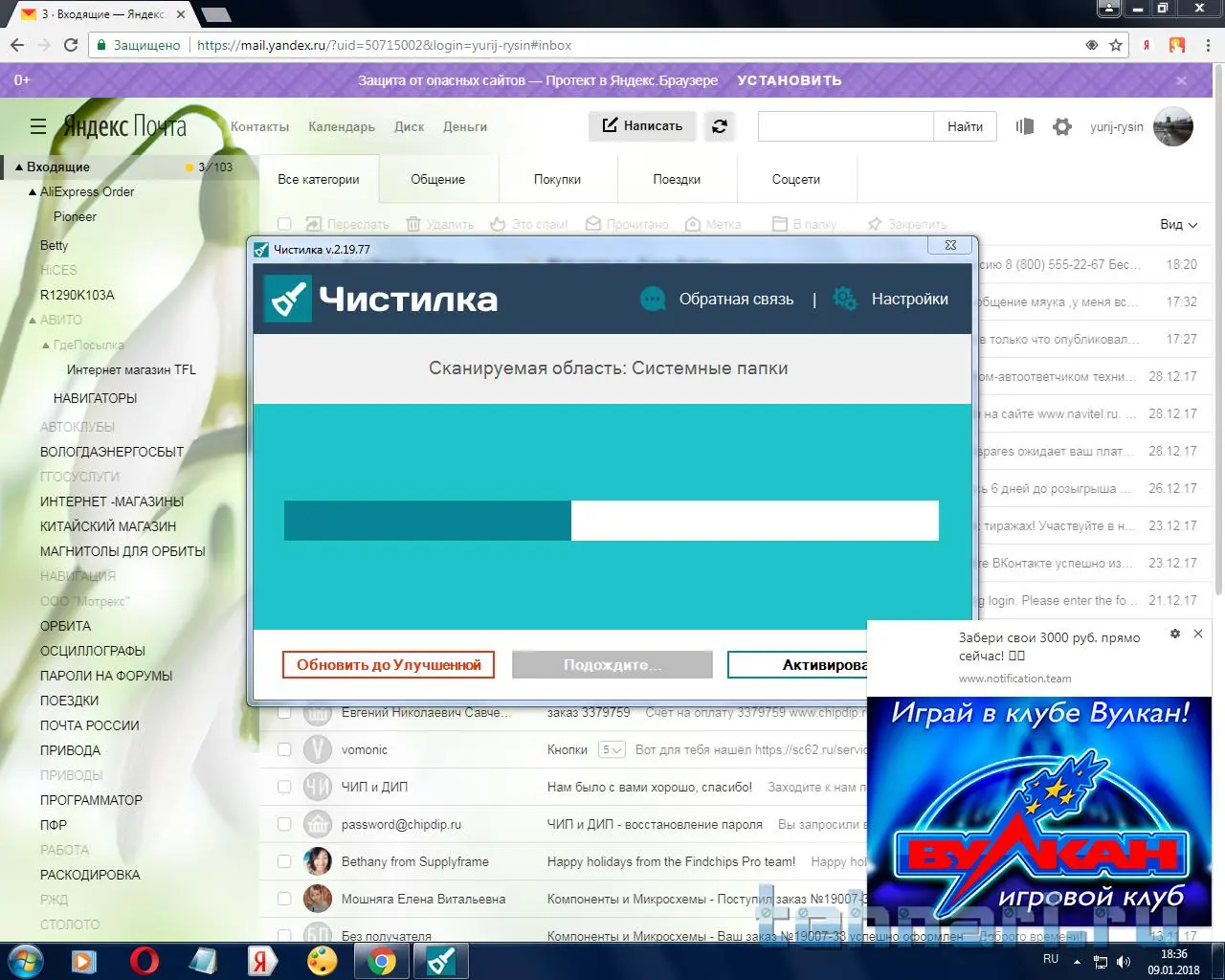Open the Yandex extension icon in browser toolbar
This screenshot has width=1225, height=980.
tap(1147, 45)
